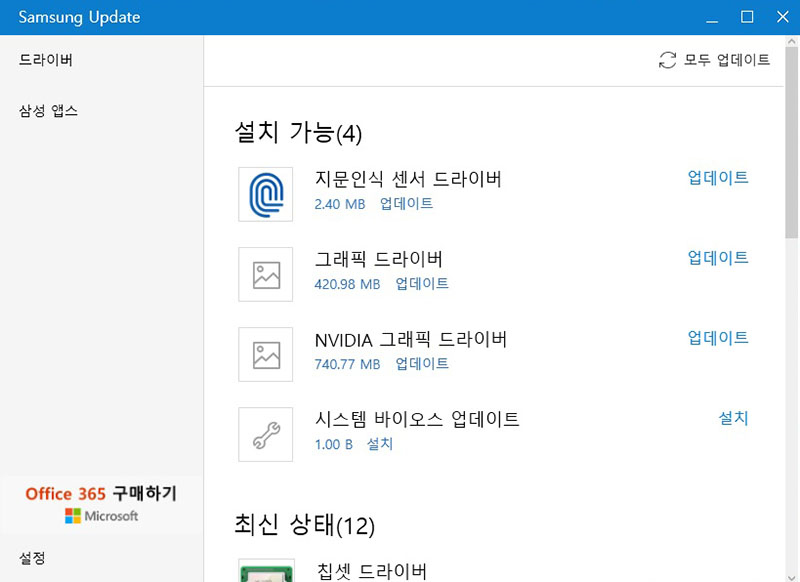The width and height of the screenshot is (800, 582).
Task: Click the vertical scrollbar thumb
Action: 791,141
